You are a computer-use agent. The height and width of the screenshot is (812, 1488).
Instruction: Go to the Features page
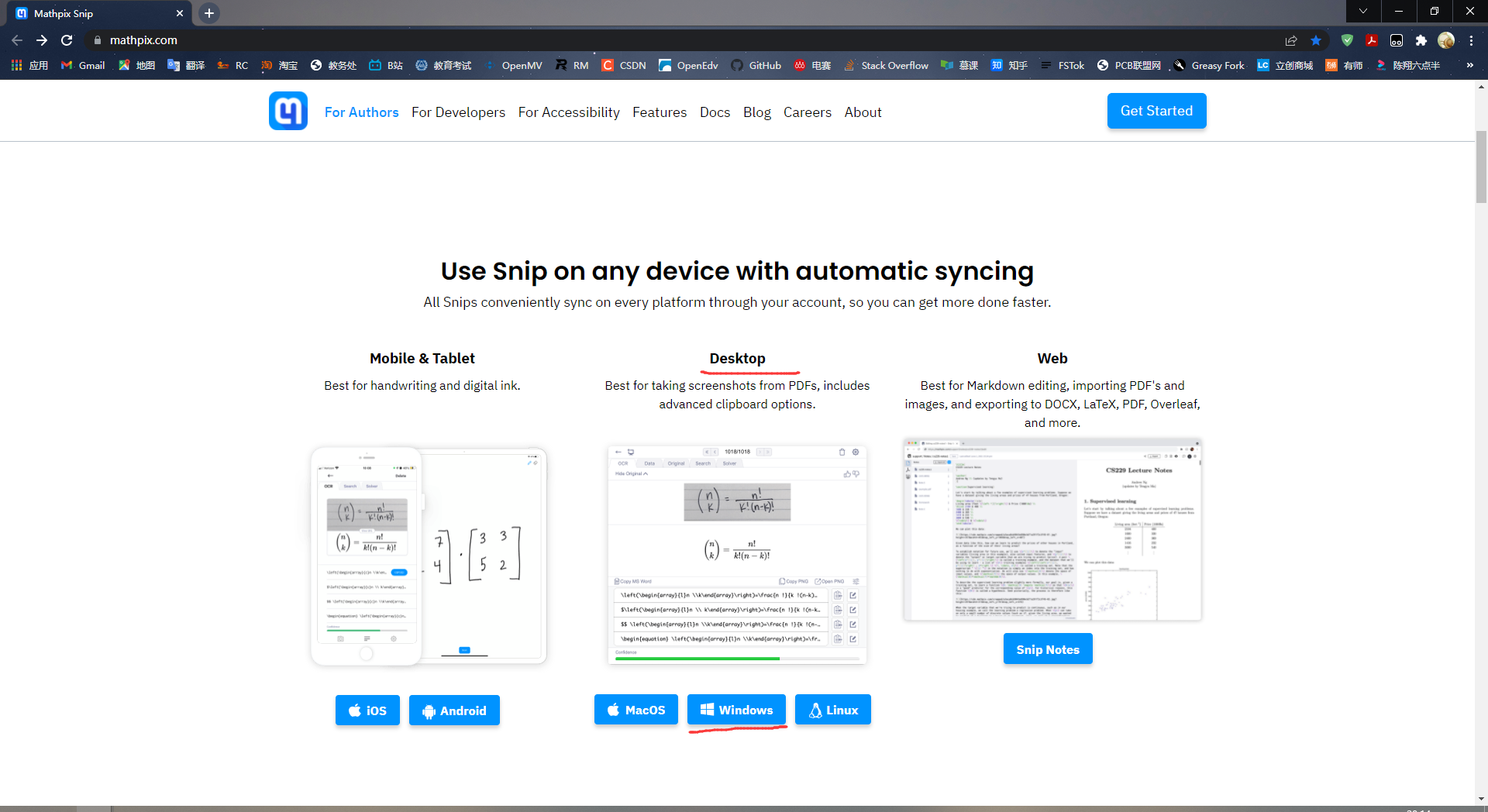(x=660, y=112)
